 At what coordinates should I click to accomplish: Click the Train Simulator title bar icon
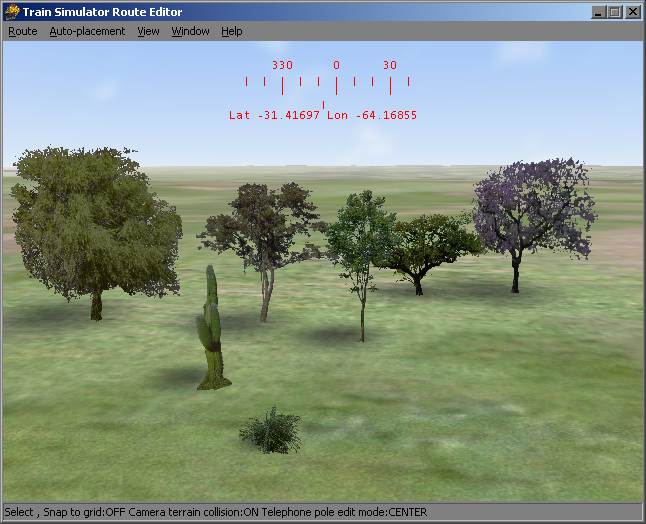pos(12,11)
